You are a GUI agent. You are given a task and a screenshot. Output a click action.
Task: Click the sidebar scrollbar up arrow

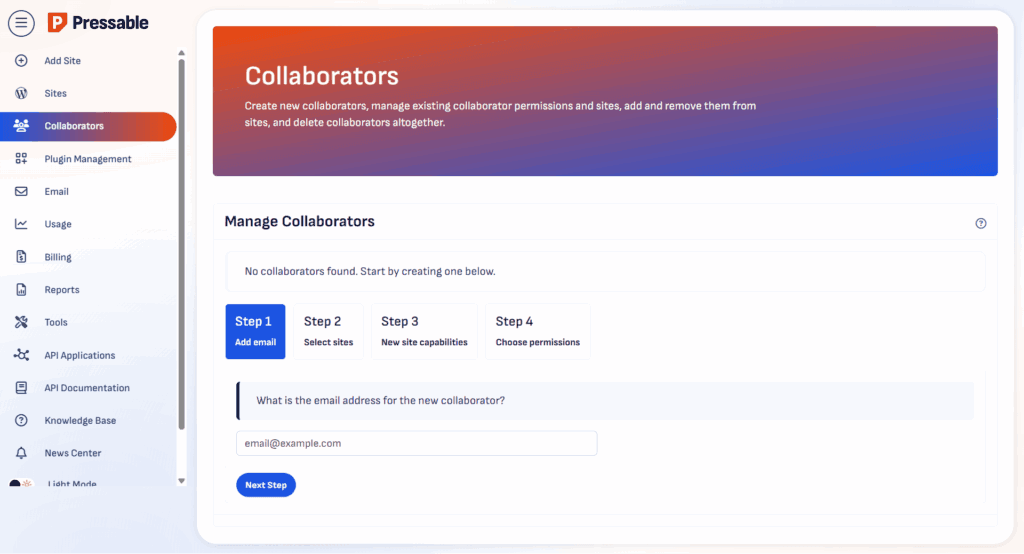coord(182,53)
